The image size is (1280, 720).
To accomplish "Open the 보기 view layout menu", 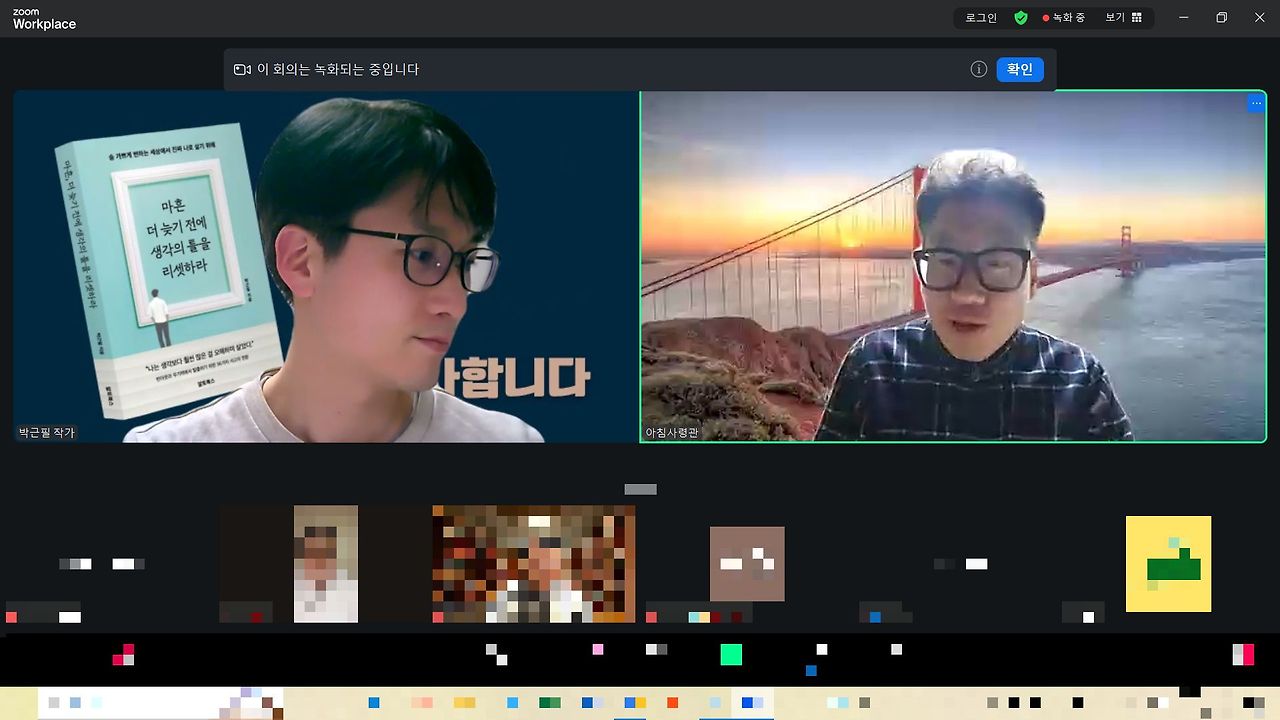I will click(1124, 18).
